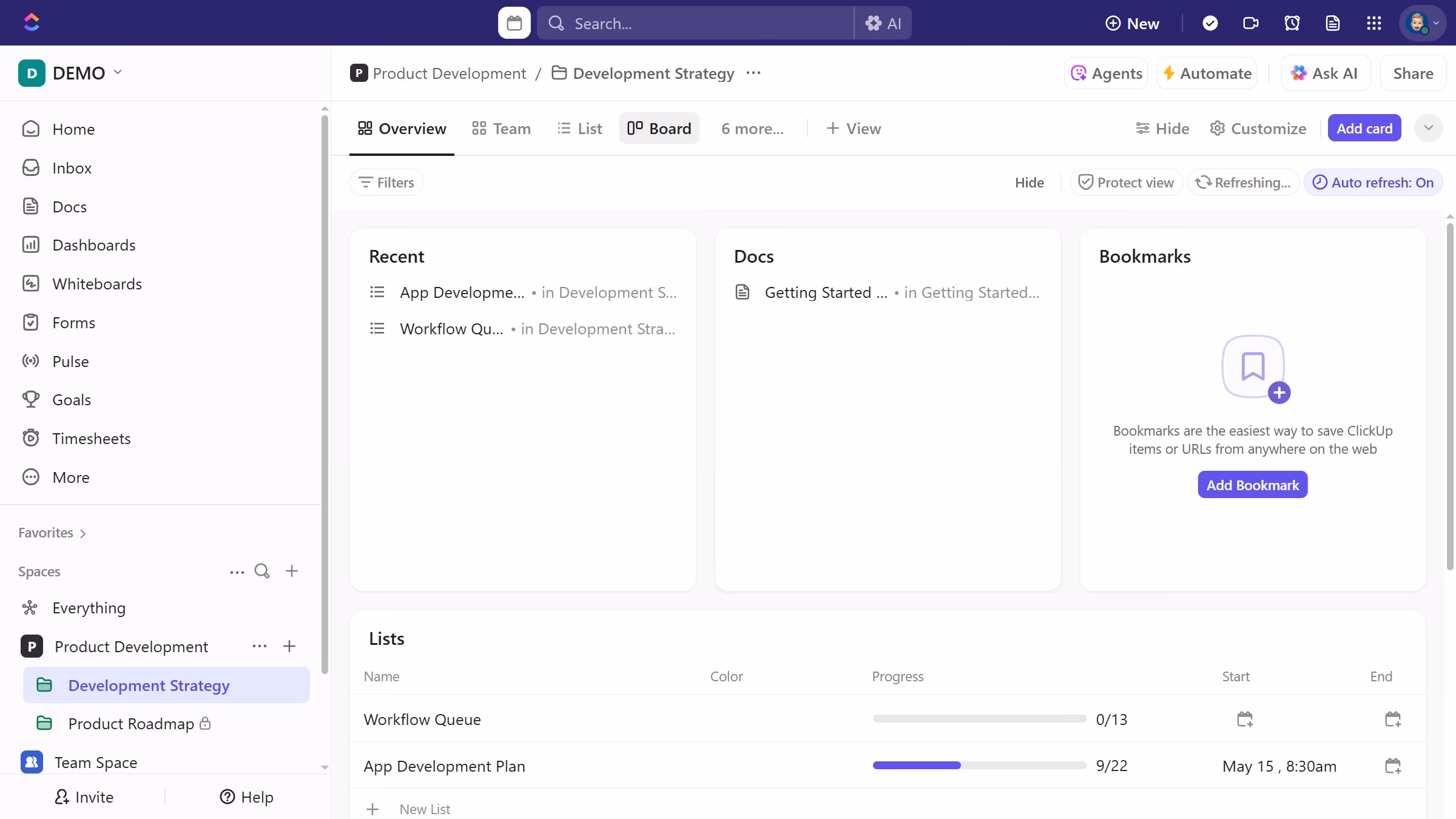
Task: Click the Search field
Action: (695, 23)
